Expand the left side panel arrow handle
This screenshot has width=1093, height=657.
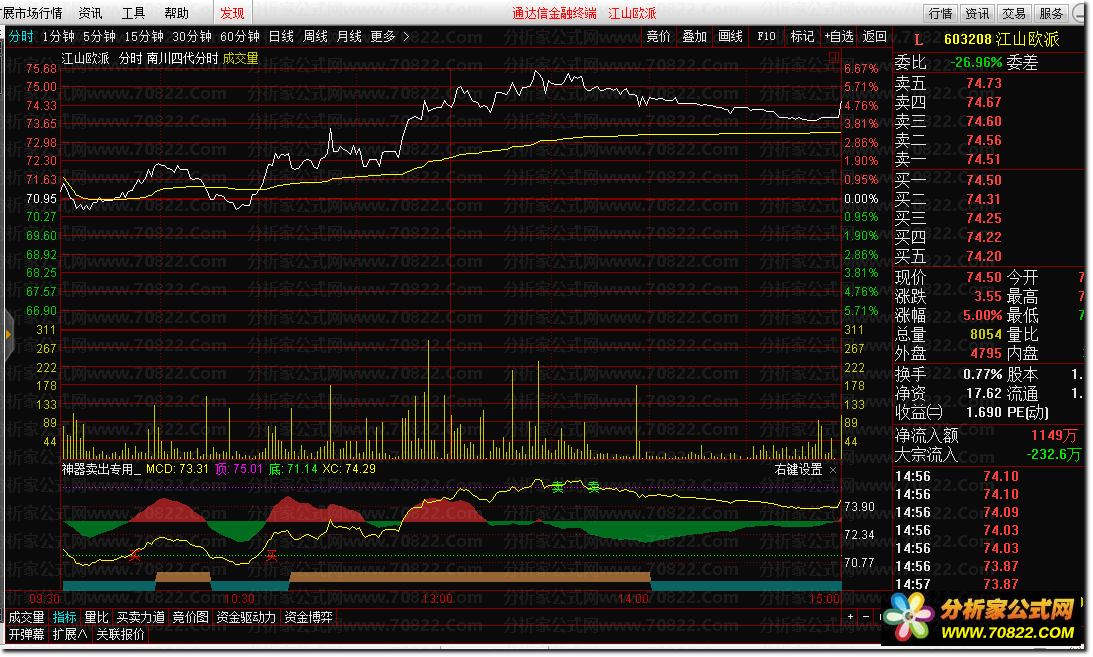(8, 334)
